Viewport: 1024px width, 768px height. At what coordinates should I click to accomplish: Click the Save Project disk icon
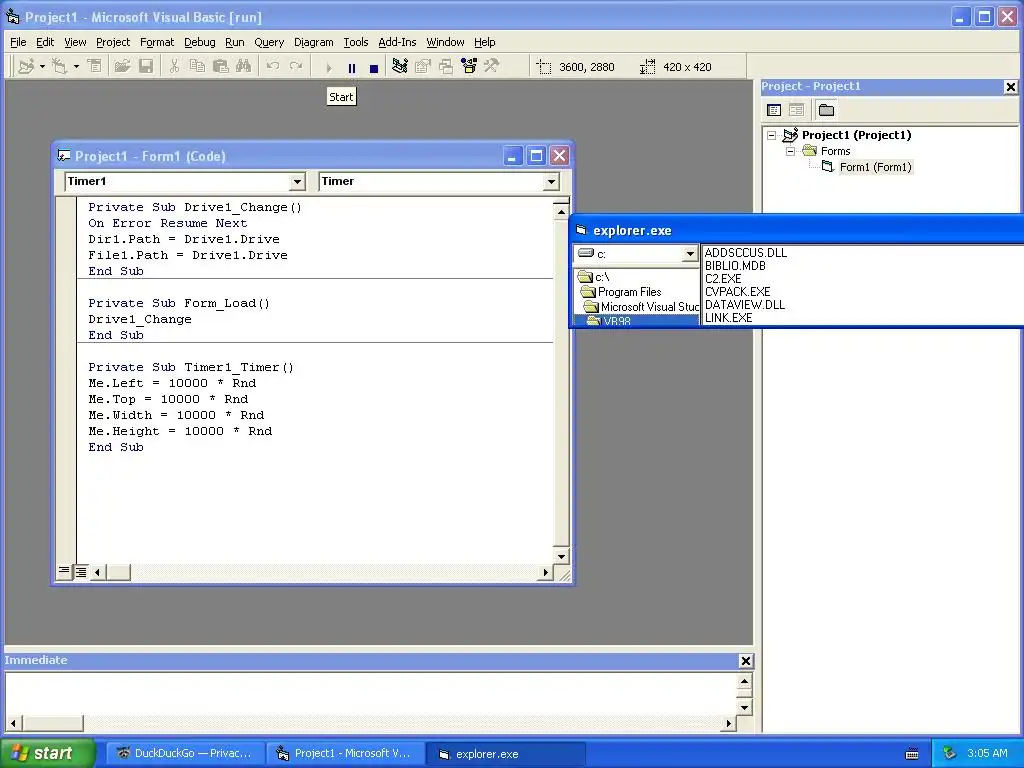click(x=146, y=67)
